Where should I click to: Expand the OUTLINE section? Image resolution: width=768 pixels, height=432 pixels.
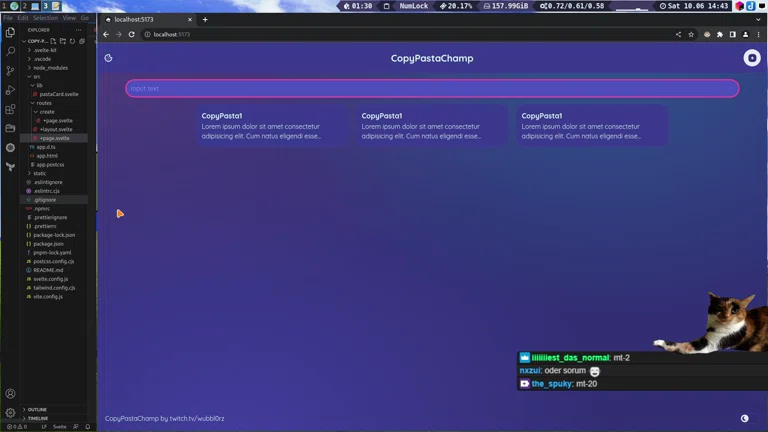pyautogui.click(x=37, y=409)
